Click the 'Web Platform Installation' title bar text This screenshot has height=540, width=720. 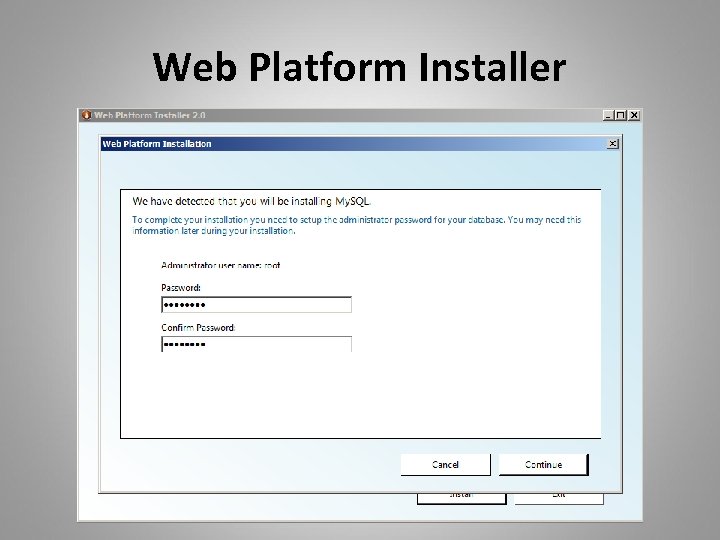157,144
